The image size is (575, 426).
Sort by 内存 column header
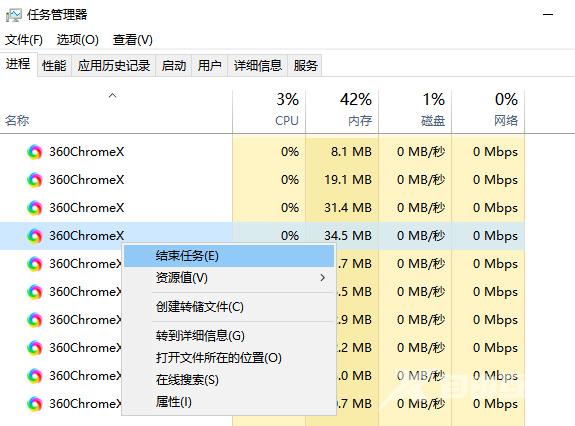[x=342, y=111]
